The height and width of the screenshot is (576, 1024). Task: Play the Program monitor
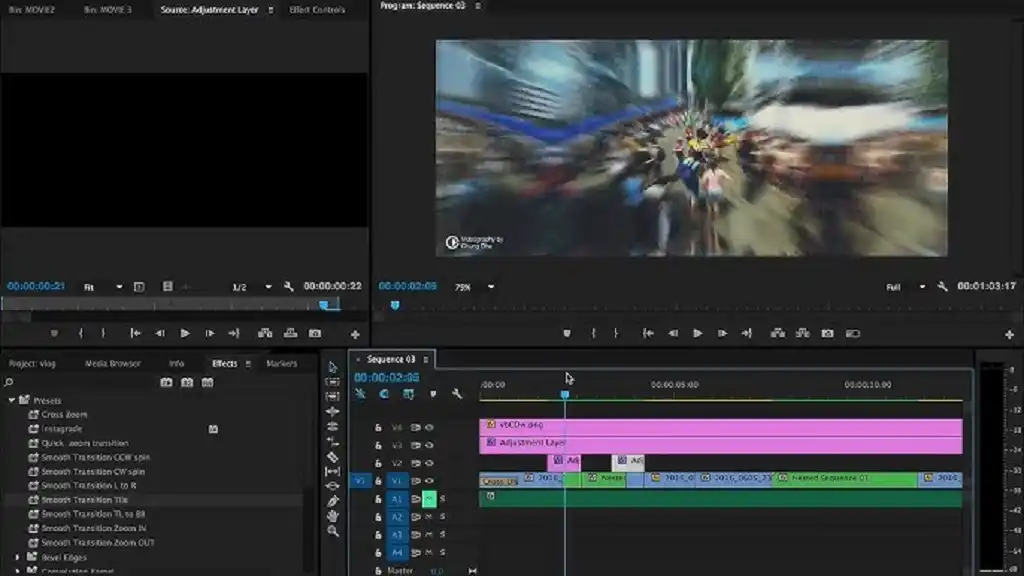(697, 333)
